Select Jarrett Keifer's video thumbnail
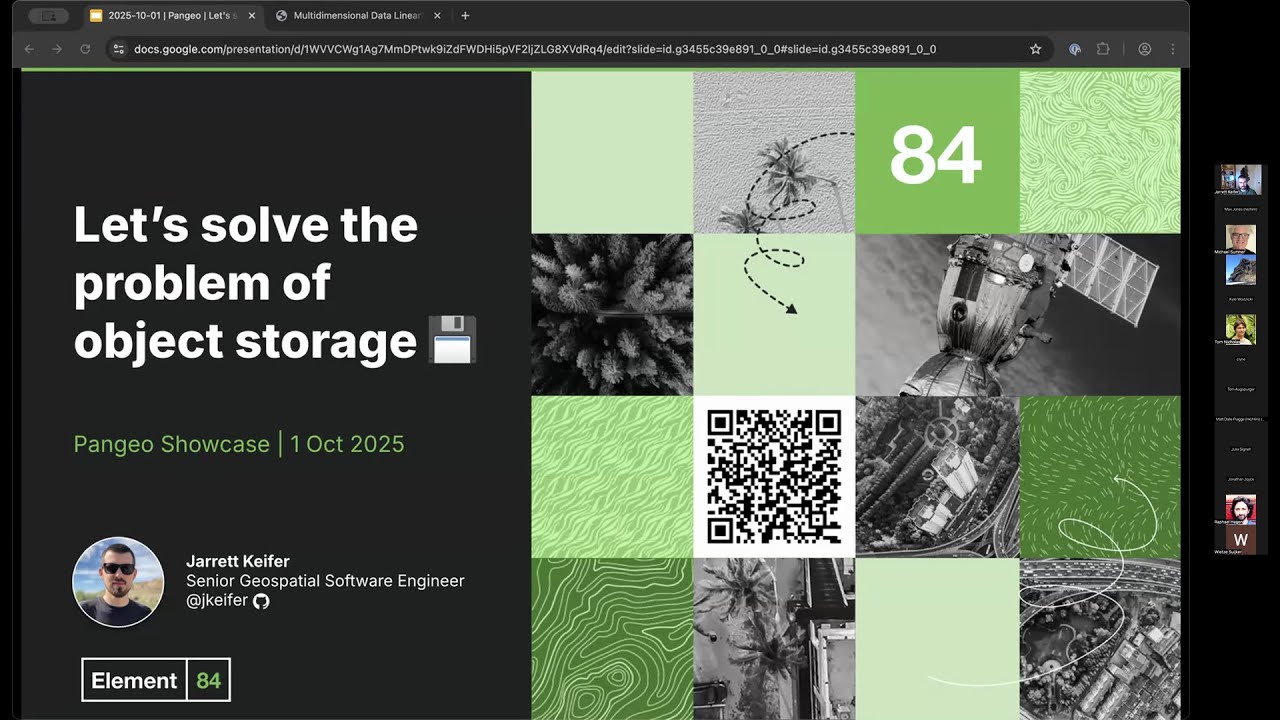Screen dimensions: 1280x720 1240,180
